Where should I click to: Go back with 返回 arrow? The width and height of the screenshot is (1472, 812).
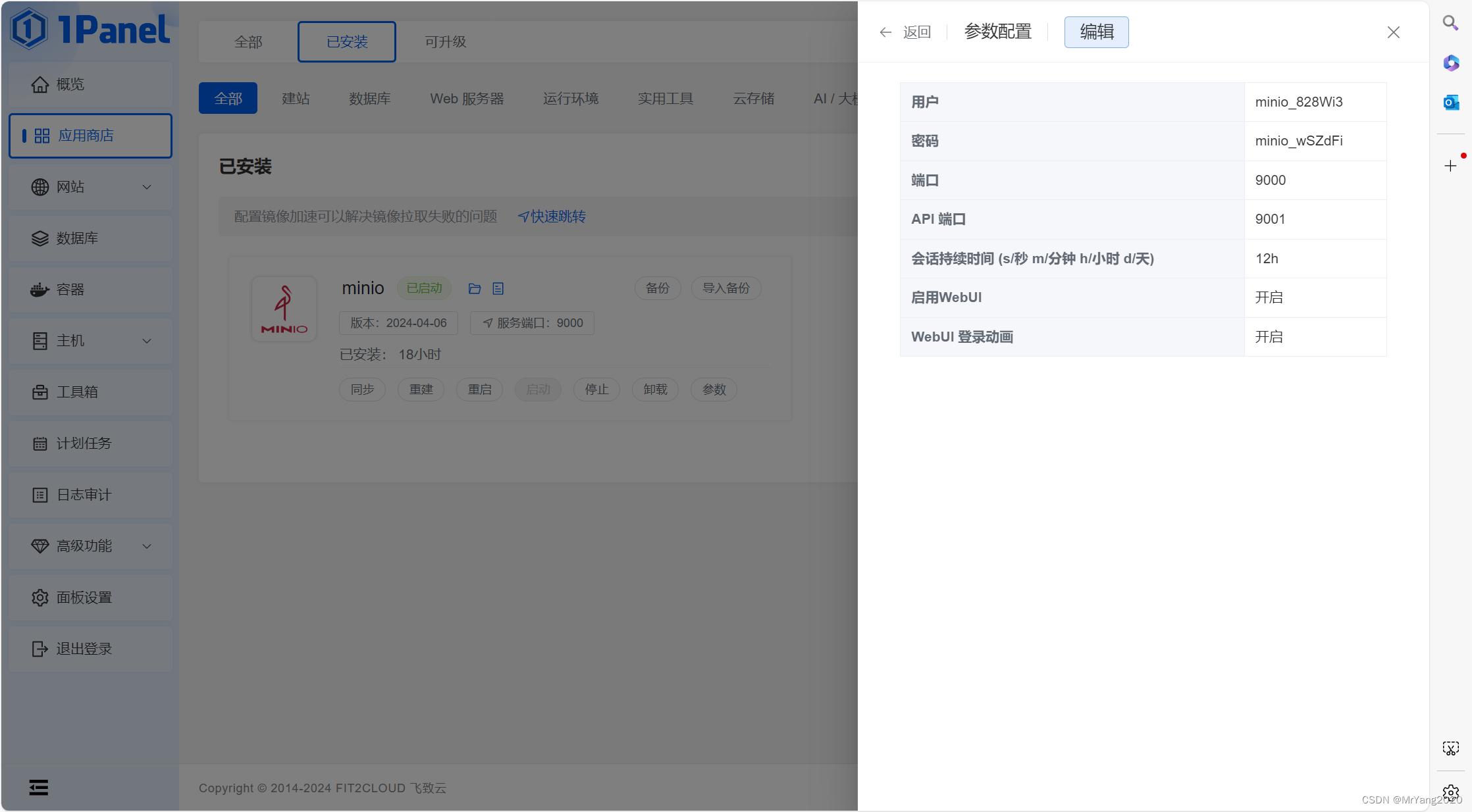[x=905, y=32]
